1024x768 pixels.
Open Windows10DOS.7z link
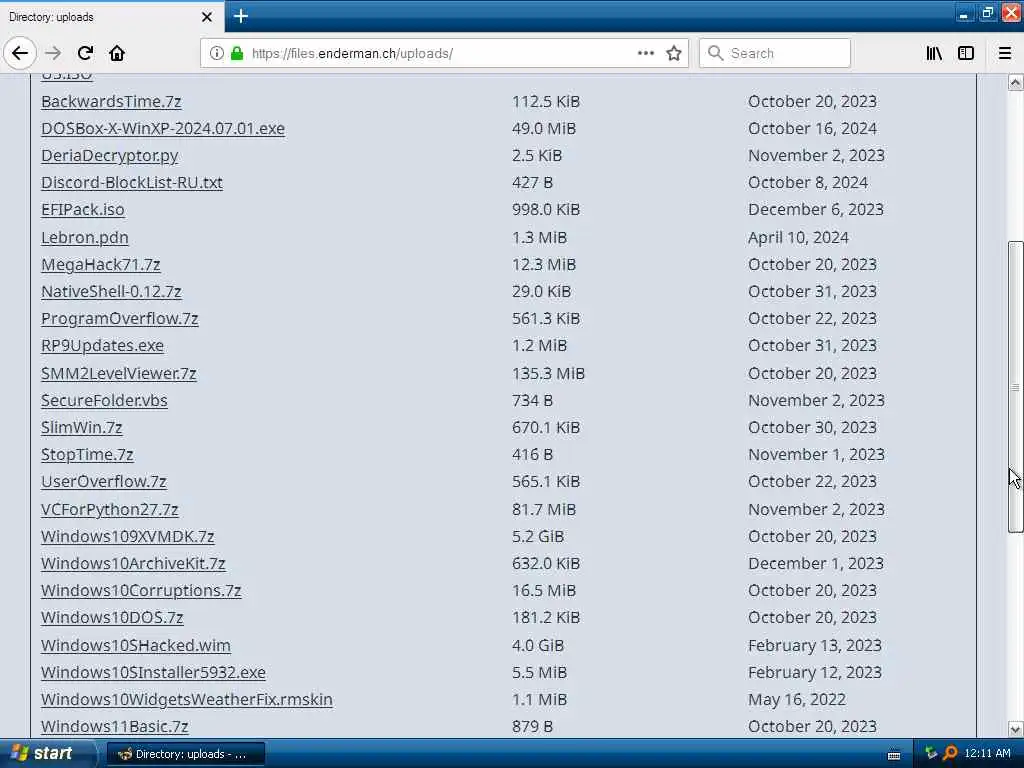[112, 617]
